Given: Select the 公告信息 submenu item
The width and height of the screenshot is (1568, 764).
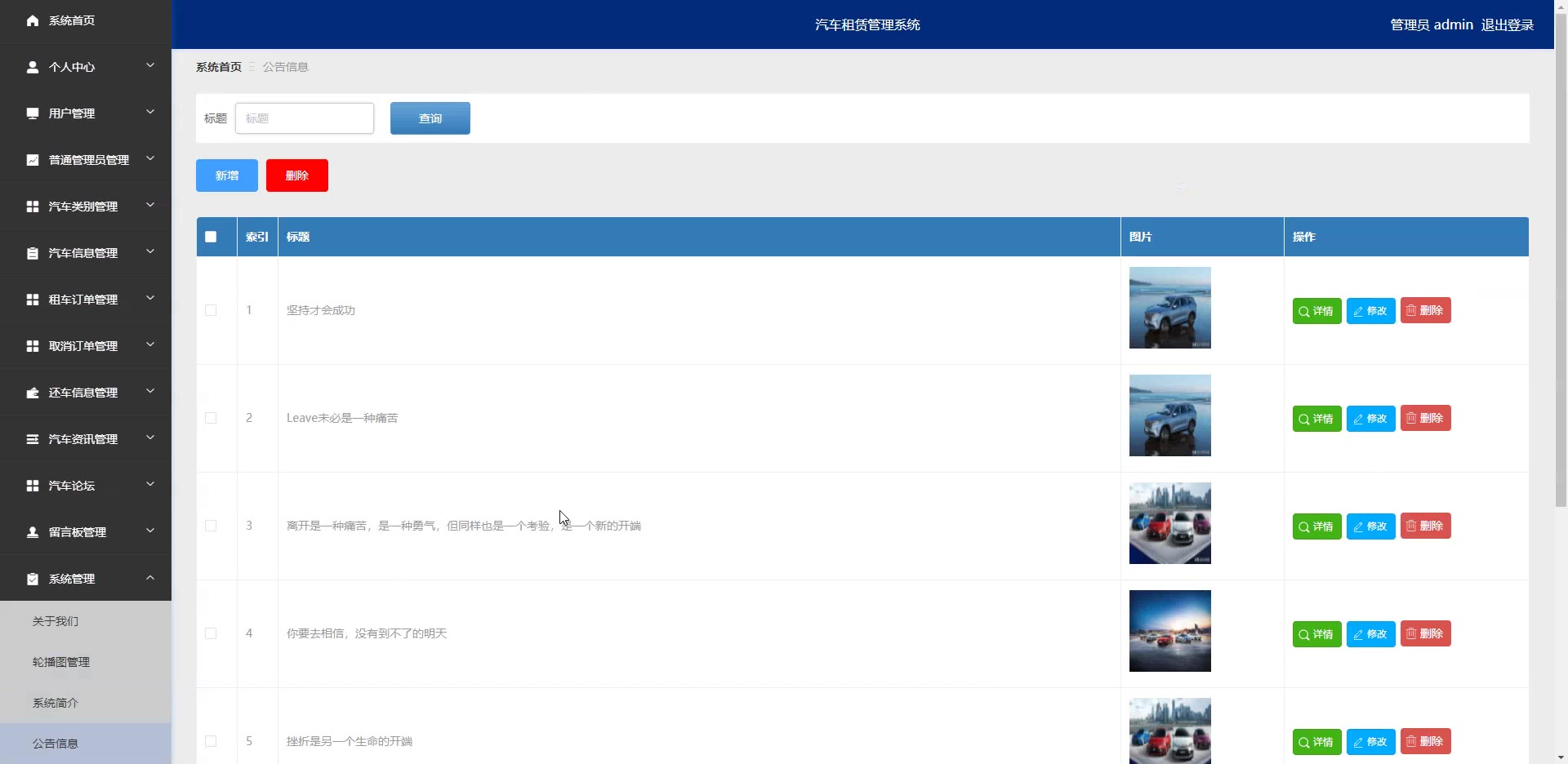Looking at the screenshot, I should [86, 744].
